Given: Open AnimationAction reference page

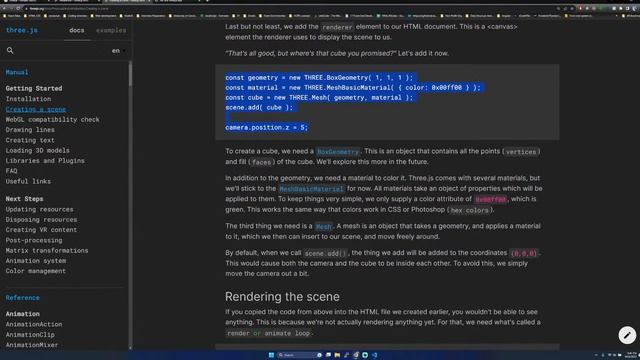Looking at the screenshot, I should (x=34, y=324).
